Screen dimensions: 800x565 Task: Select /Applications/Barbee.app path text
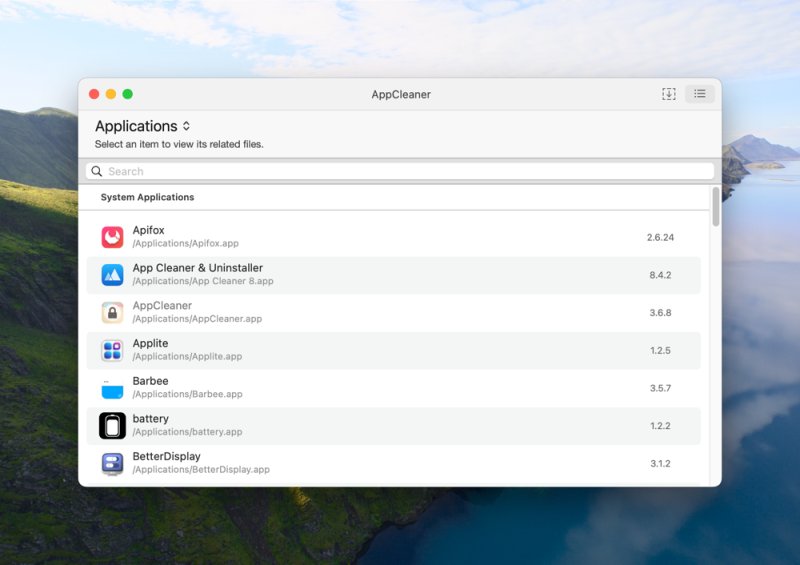(187, 394)
